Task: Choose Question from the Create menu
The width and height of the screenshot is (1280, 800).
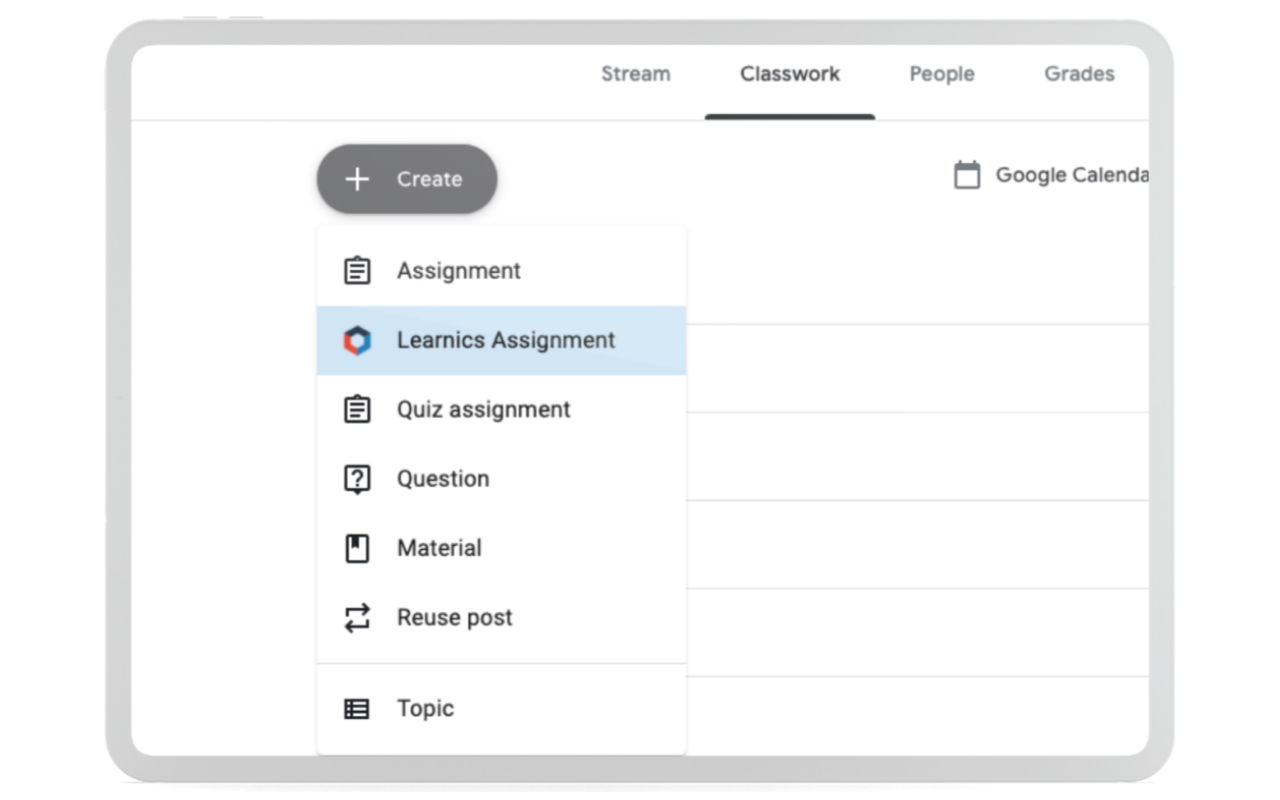Action: tap(501, 479)
